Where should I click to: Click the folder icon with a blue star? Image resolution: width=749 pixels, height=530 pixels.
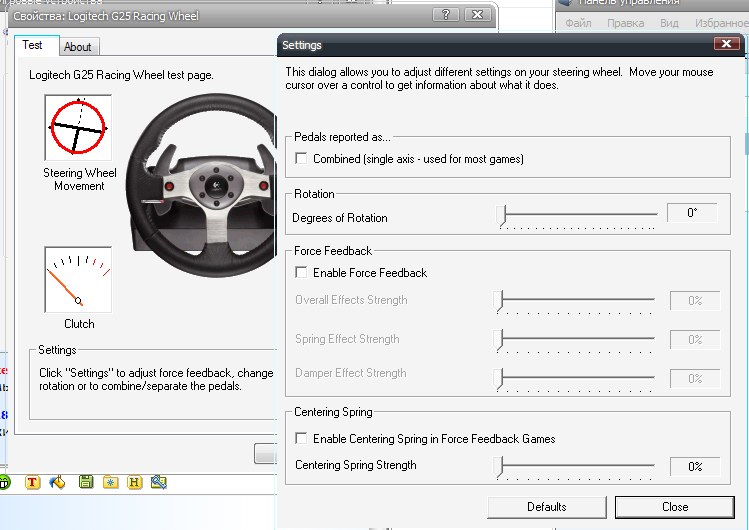(110, 482)
